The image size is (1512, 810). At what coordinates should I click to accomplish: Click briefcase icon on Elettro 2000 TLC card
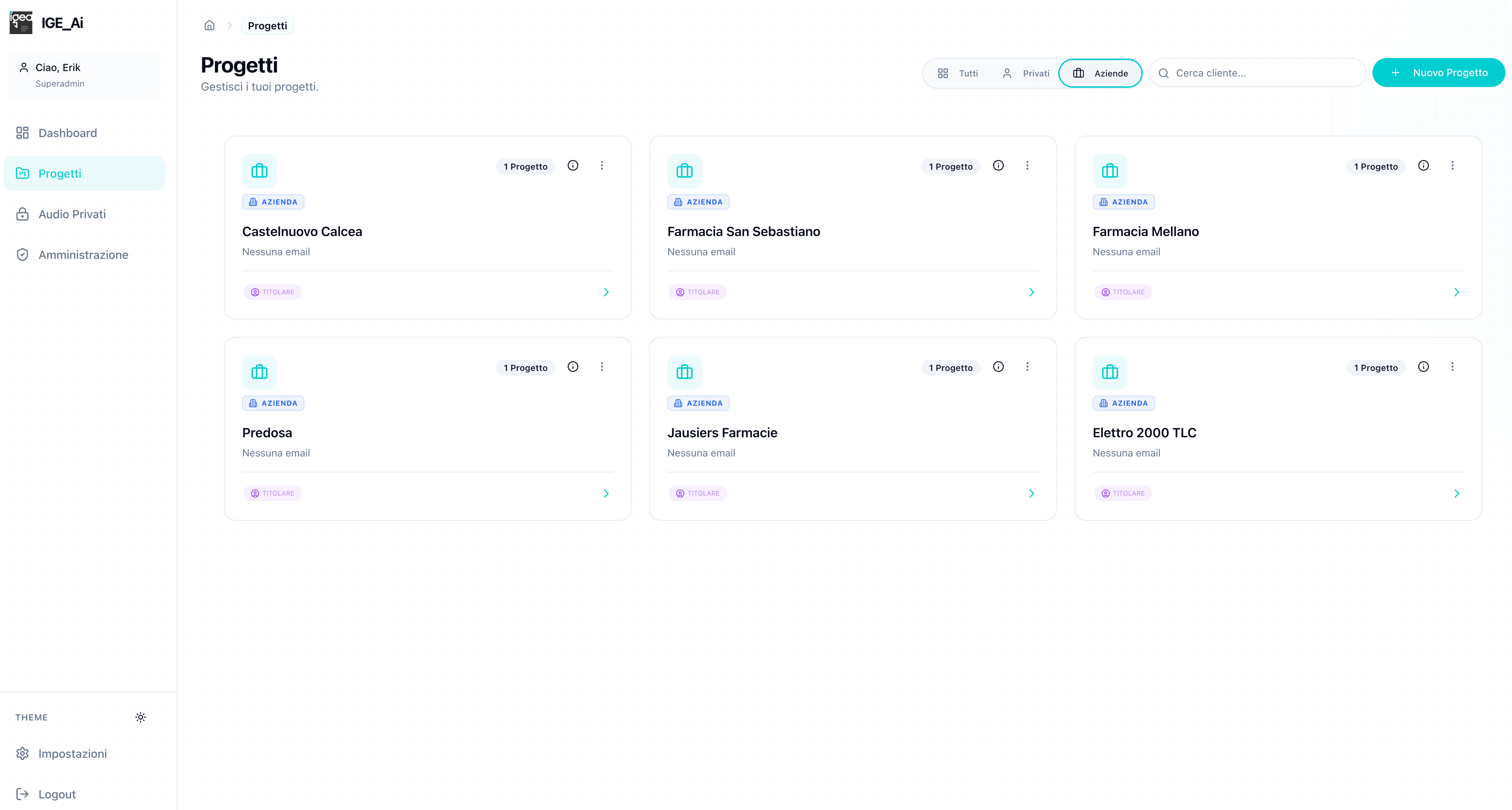pos(1110,372)
